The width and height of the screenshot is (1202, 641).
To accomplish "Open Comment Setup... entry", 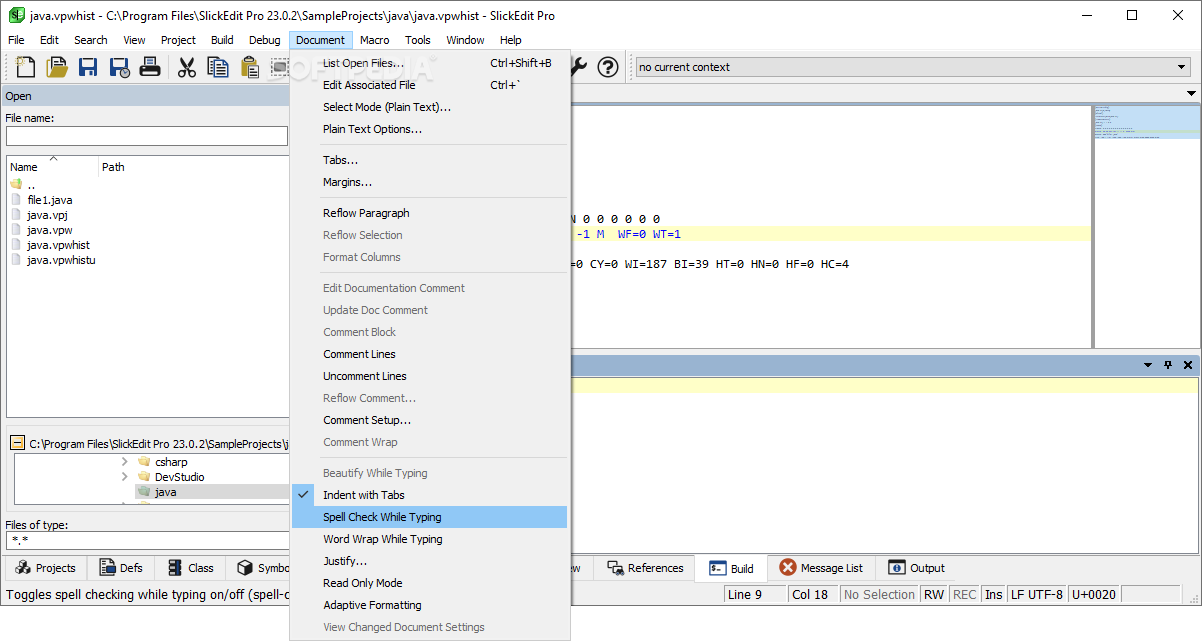I will 429,420.
